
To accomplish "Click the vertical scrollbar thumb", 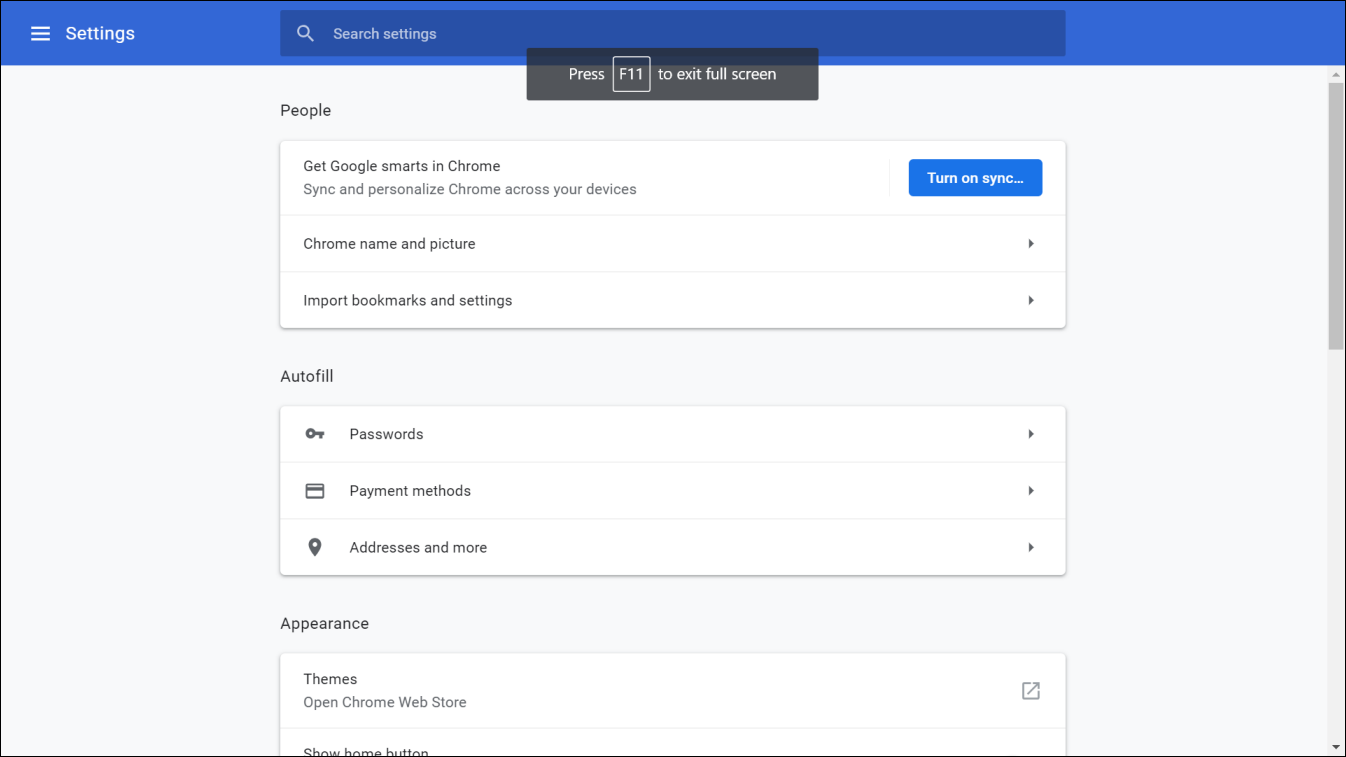I will click(x=1336, y=215).
